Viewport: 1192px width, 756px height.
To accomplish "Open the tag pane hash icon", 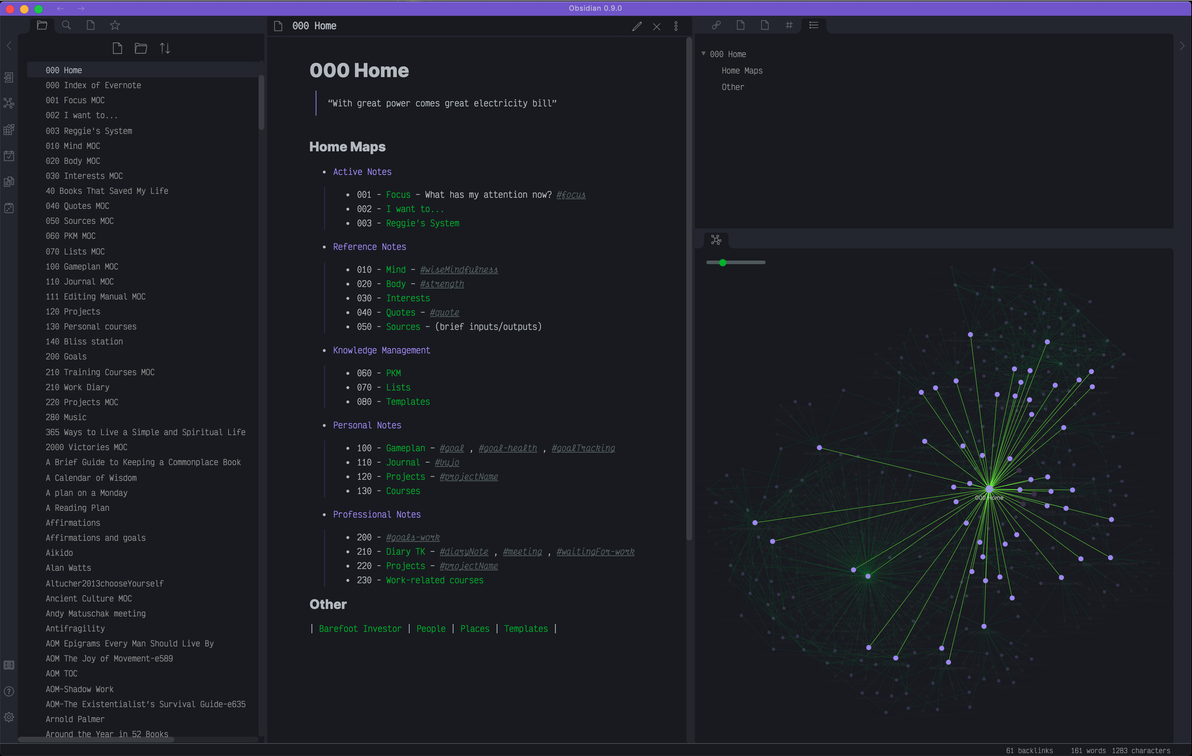I will 789,25.
